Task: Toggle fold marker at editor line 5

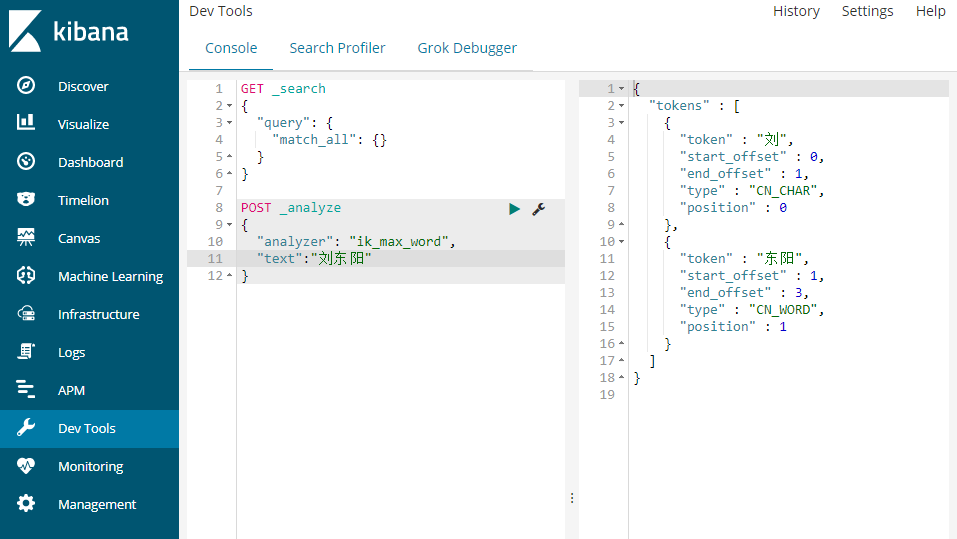Action: pyautogui.click(x=229, y=156)
